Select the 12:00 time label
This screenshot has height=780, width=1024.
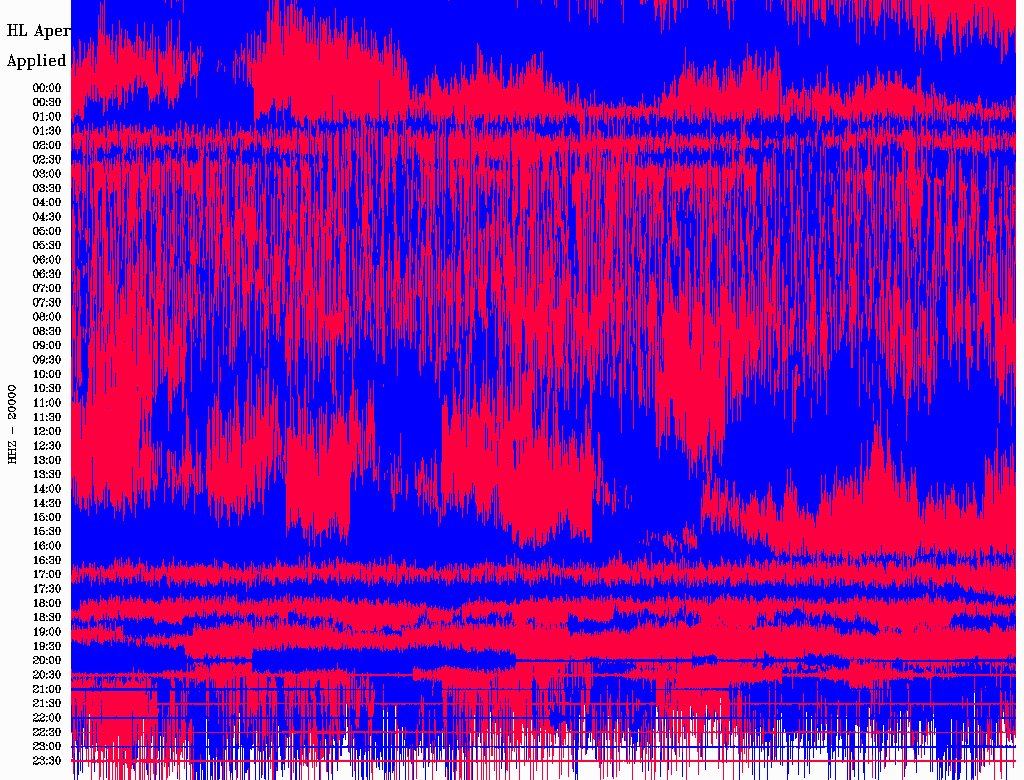tap(47, 431)
